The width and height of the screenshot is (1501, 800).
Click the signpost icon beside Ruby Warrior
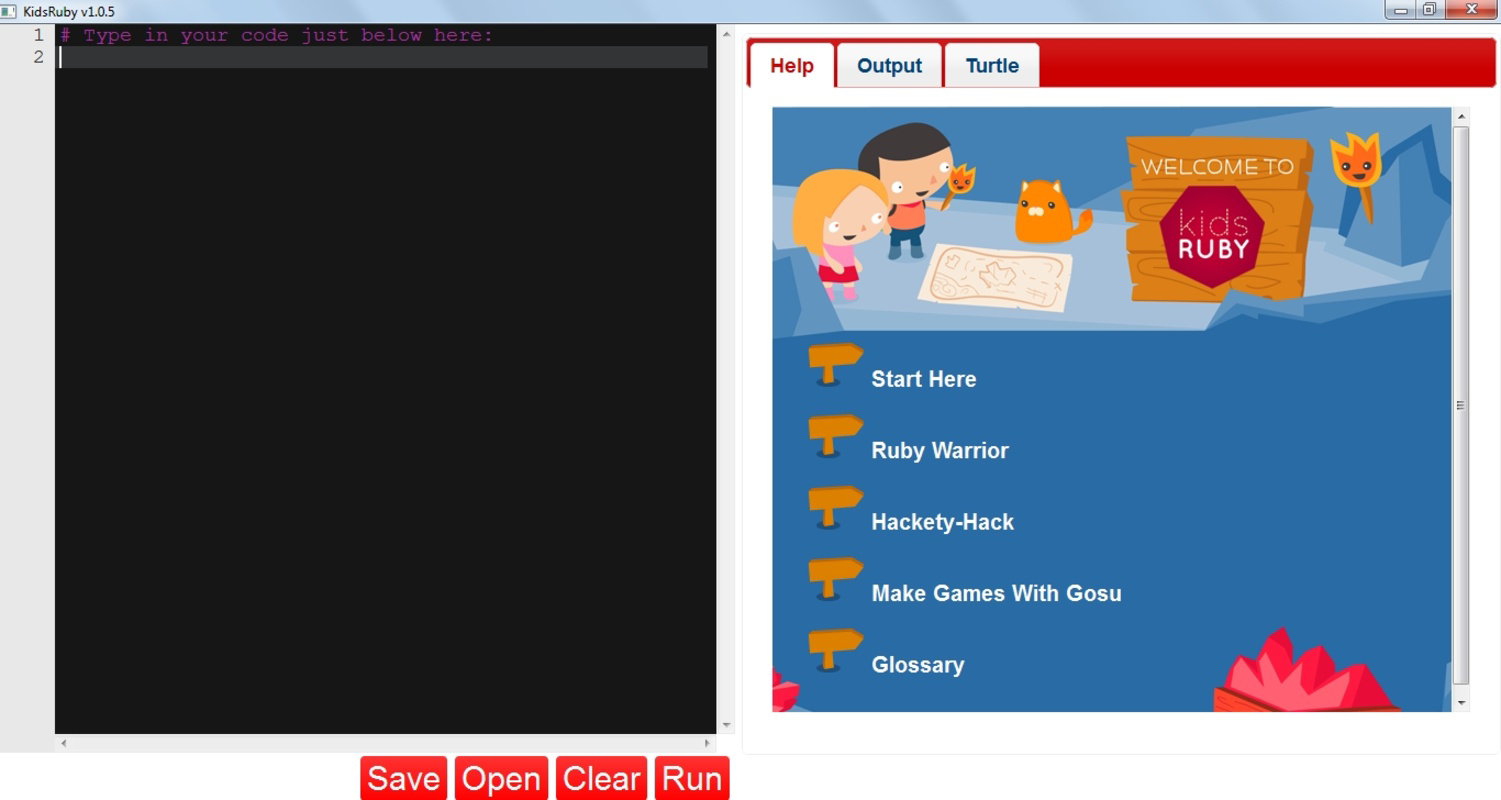[835, 437]
